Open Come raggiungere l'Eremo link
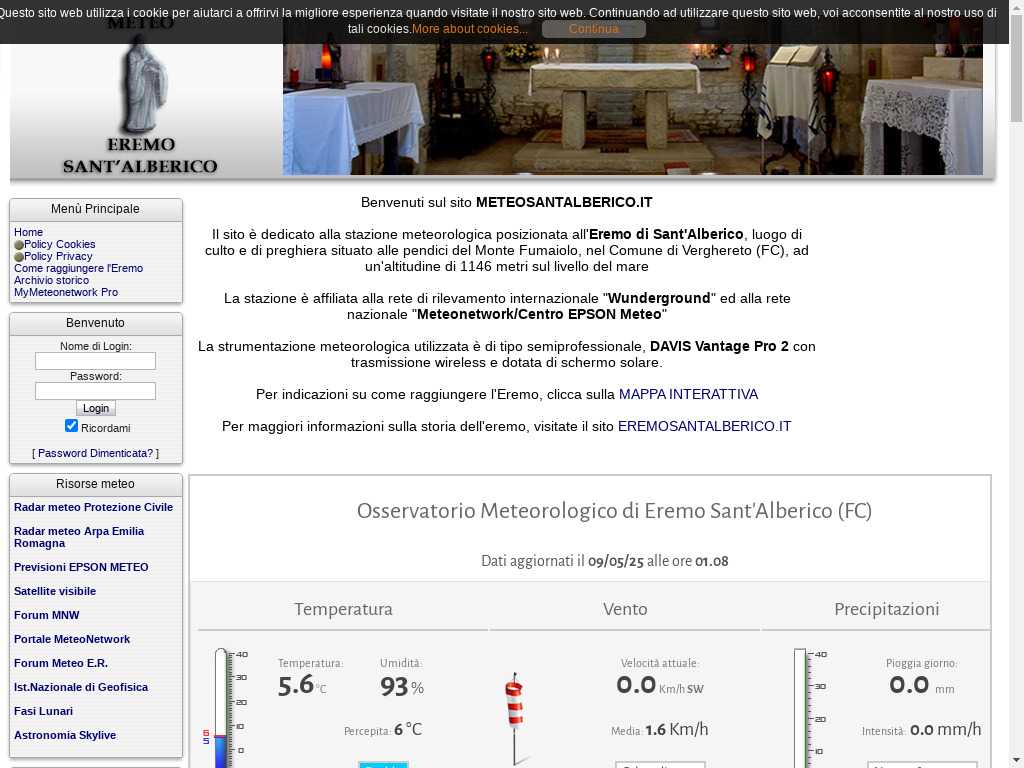The image size is (1024, 768). tap(78, 268)
